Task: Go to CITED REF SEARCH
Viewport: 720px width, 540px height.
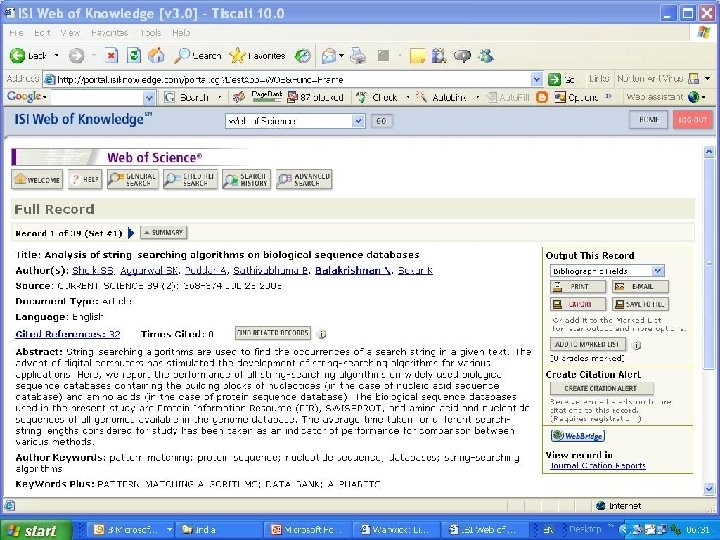Action: [x=190, y=180]
